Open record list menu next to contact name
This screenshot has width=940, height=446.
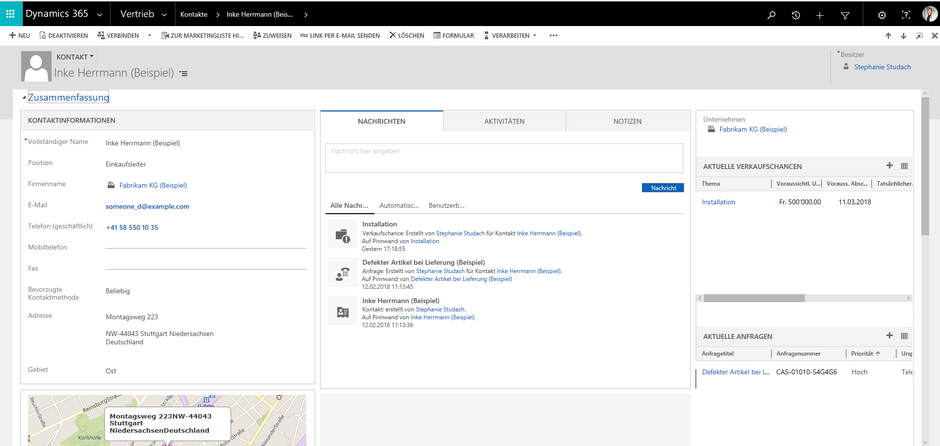(183, 73)
